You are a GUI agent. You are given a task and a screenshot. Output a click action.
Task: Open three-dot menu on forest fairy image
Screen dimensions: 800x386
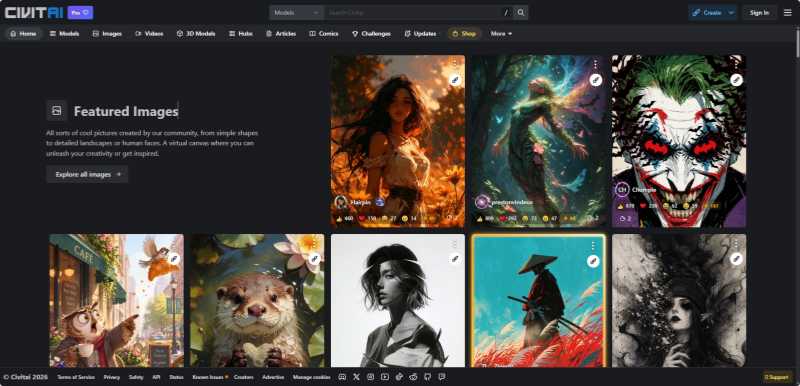595,64
